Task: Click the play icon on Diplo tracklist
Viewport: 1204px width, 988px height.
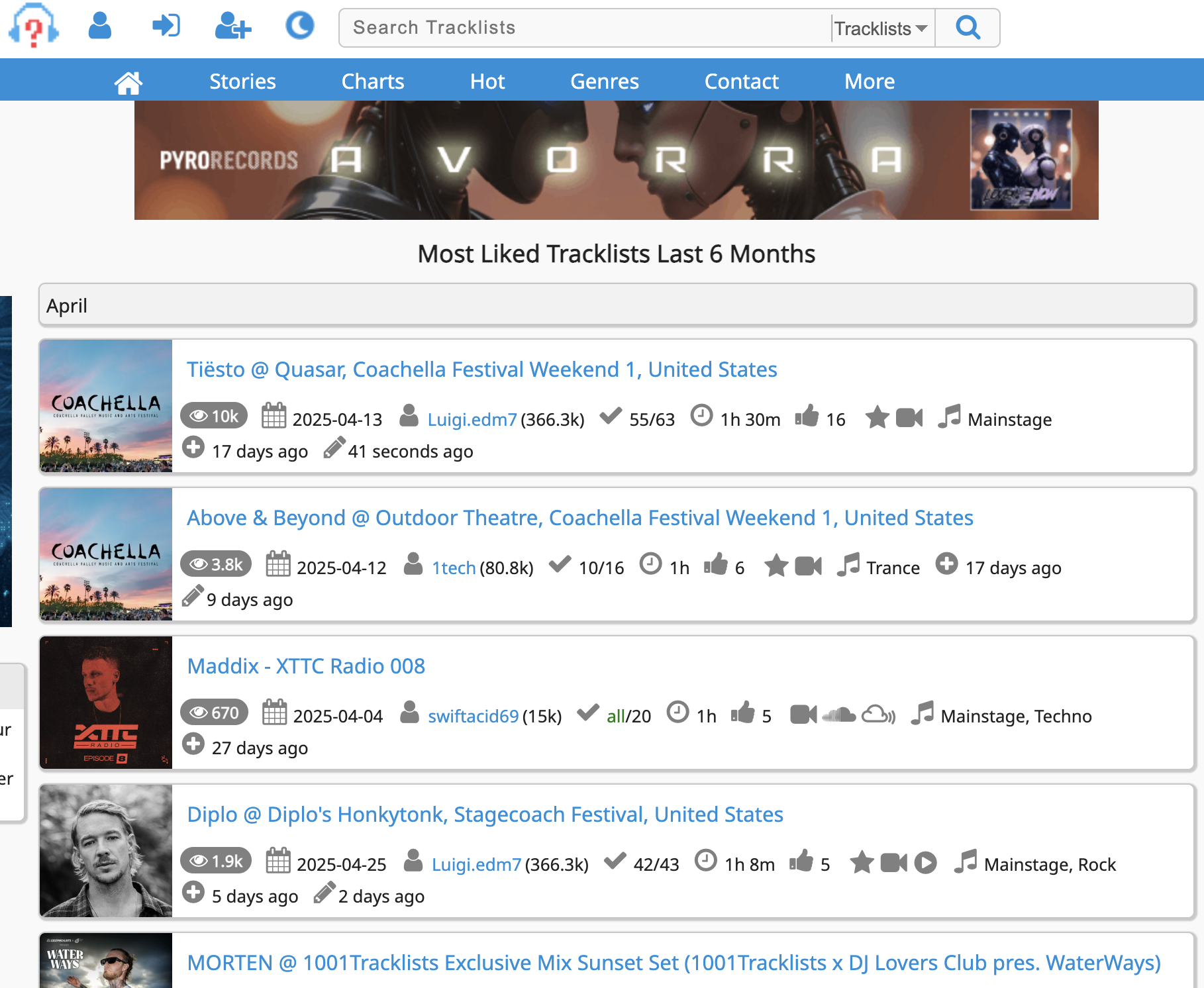Action: 925,863
